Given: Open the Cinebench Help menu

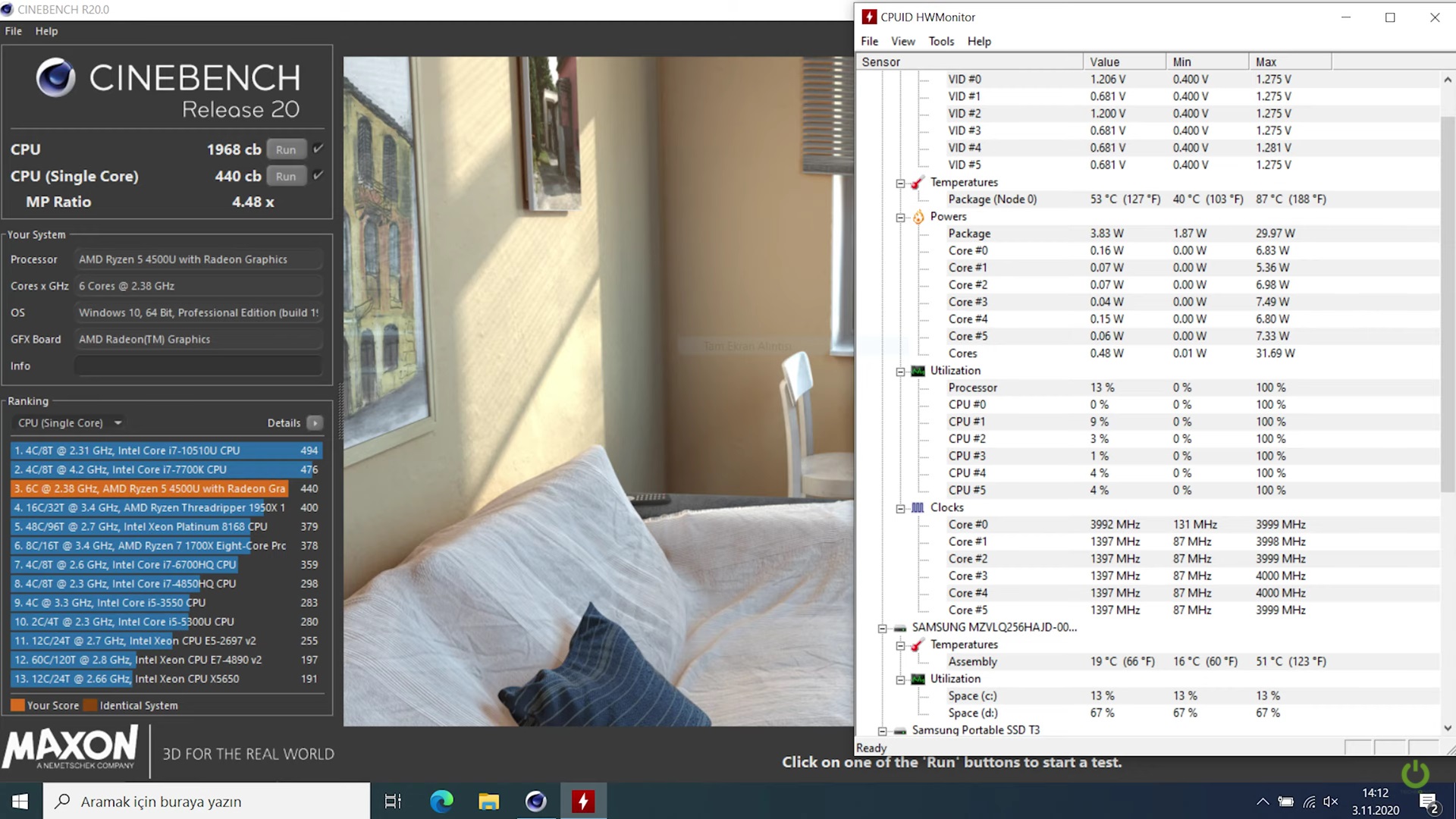Looking at the screenshot, I should [46, 31].
